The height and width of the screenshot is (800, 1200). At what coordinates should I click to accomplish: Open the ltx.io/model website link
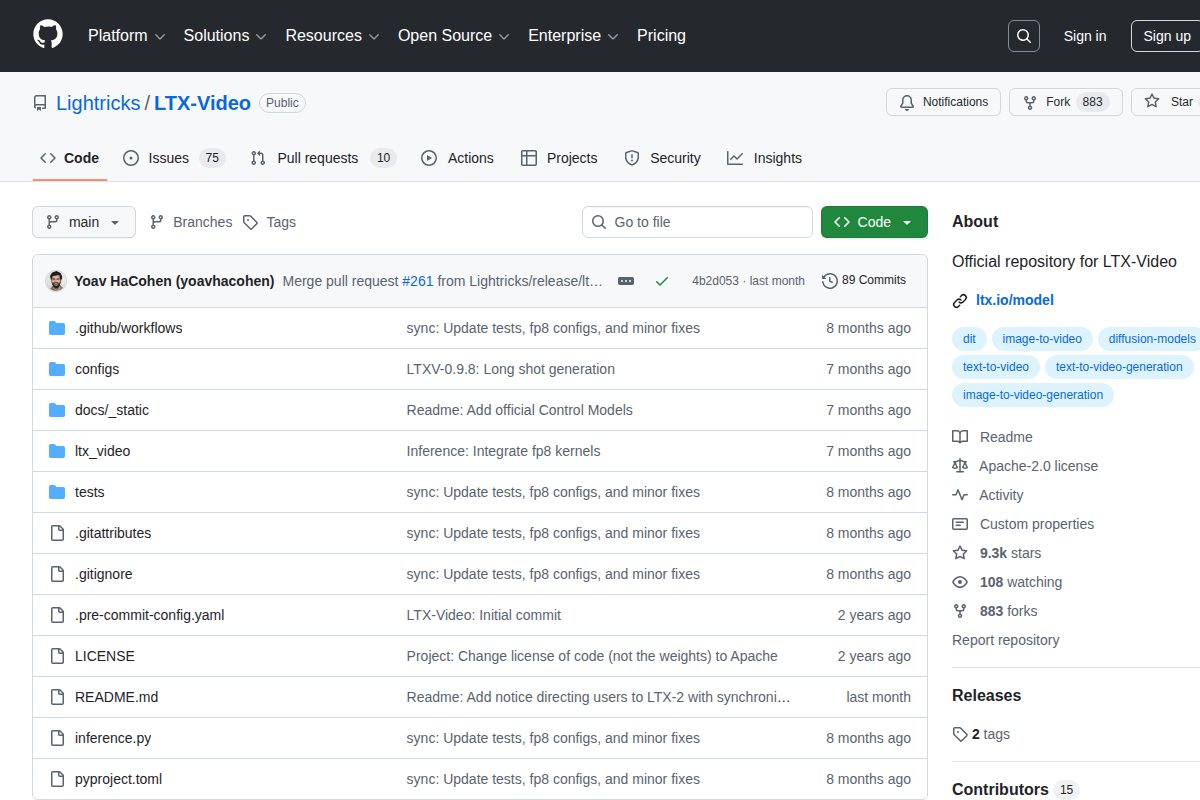click(x=1014, y=300)
